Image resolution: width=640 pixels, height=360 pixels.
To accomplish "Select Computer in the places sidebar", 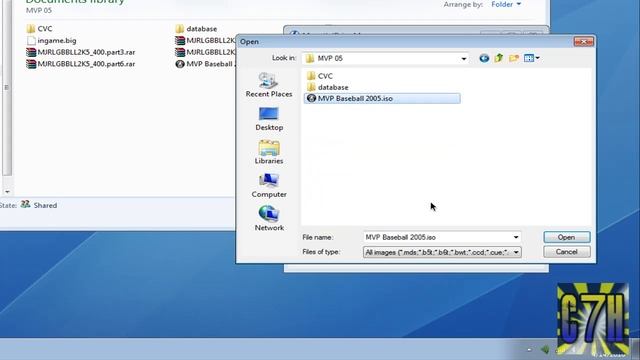I will point(269,186).
